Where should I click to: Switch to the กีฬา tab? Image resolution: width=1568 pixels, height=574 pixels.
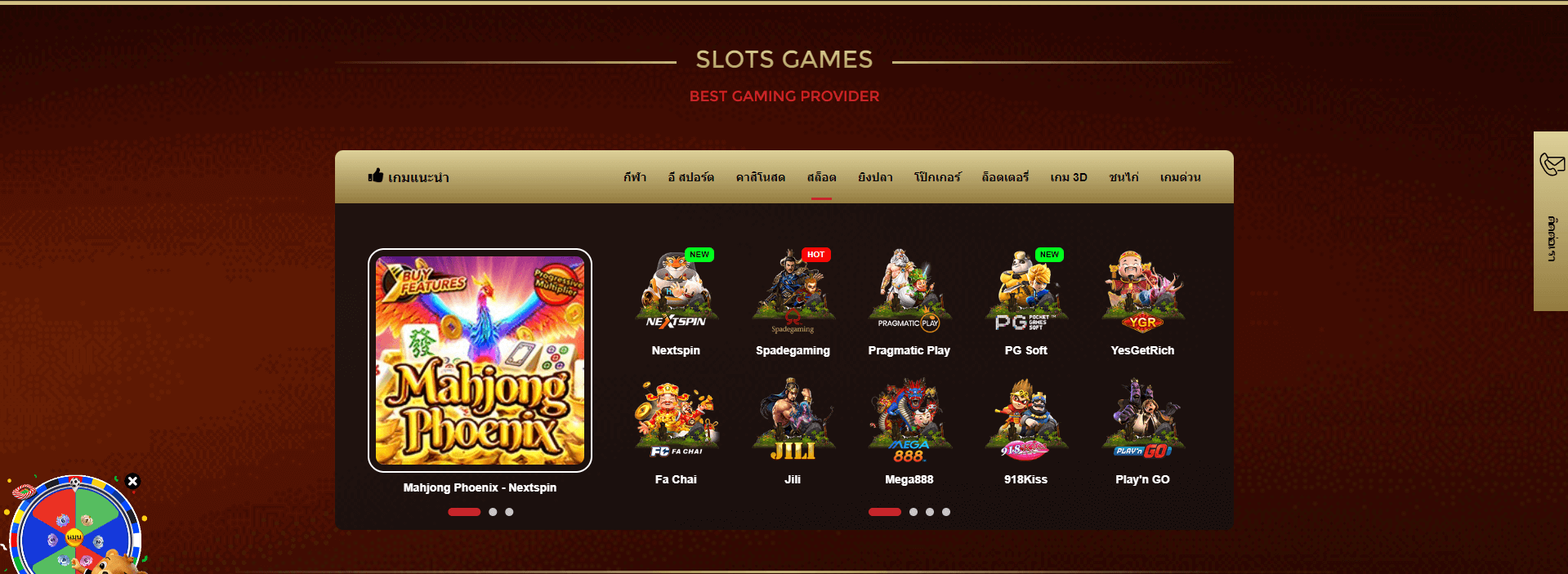[635, 177]
